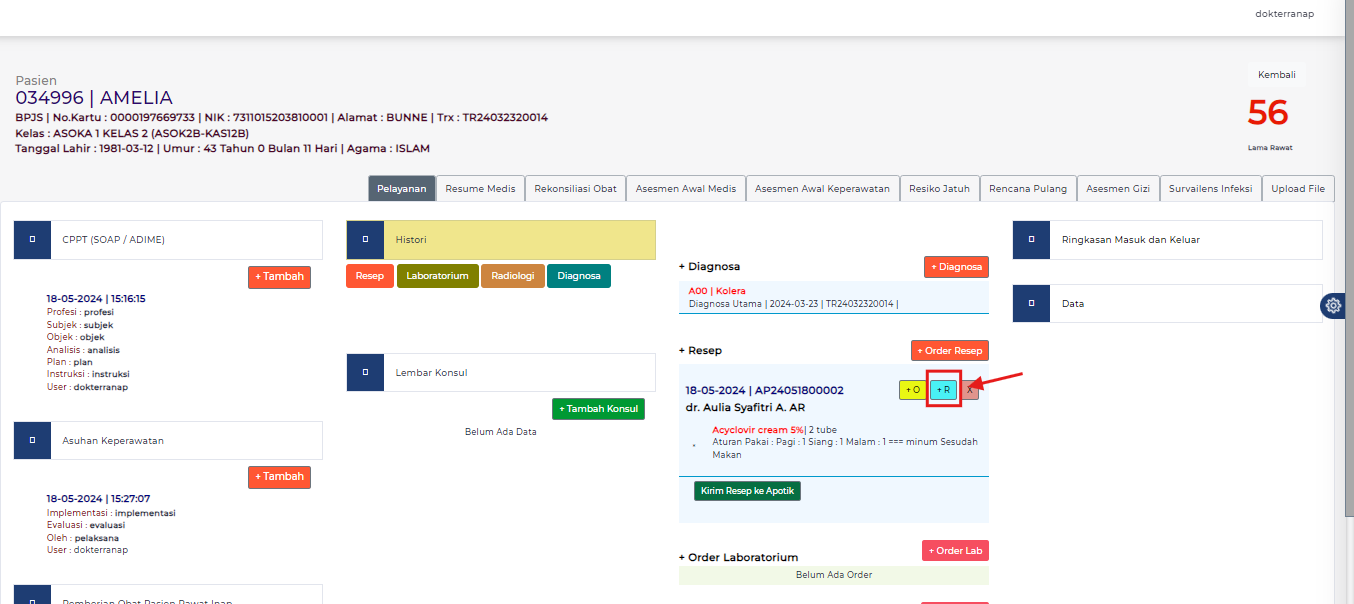Screen dimensions: 1354x604
Task: Click the Histori panel icon
Action: [365, 240]
